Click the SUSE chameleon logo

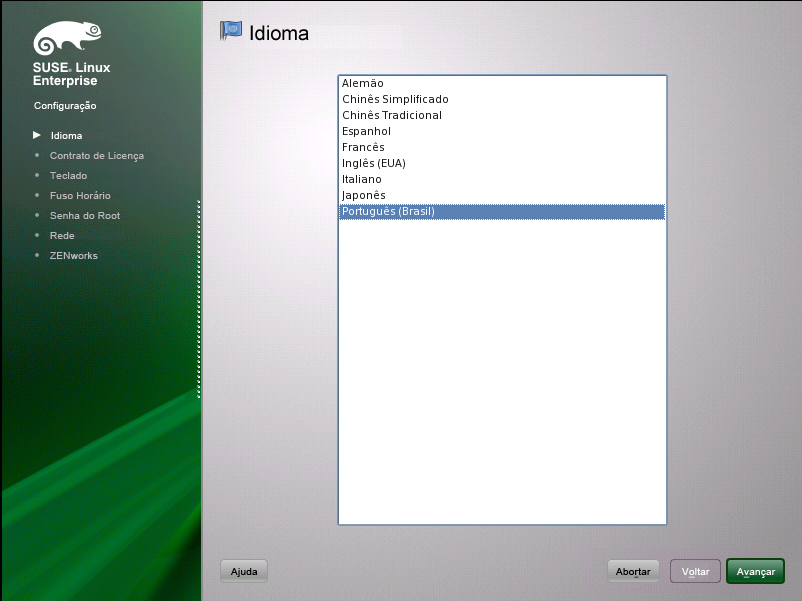[x=67, y=38]
